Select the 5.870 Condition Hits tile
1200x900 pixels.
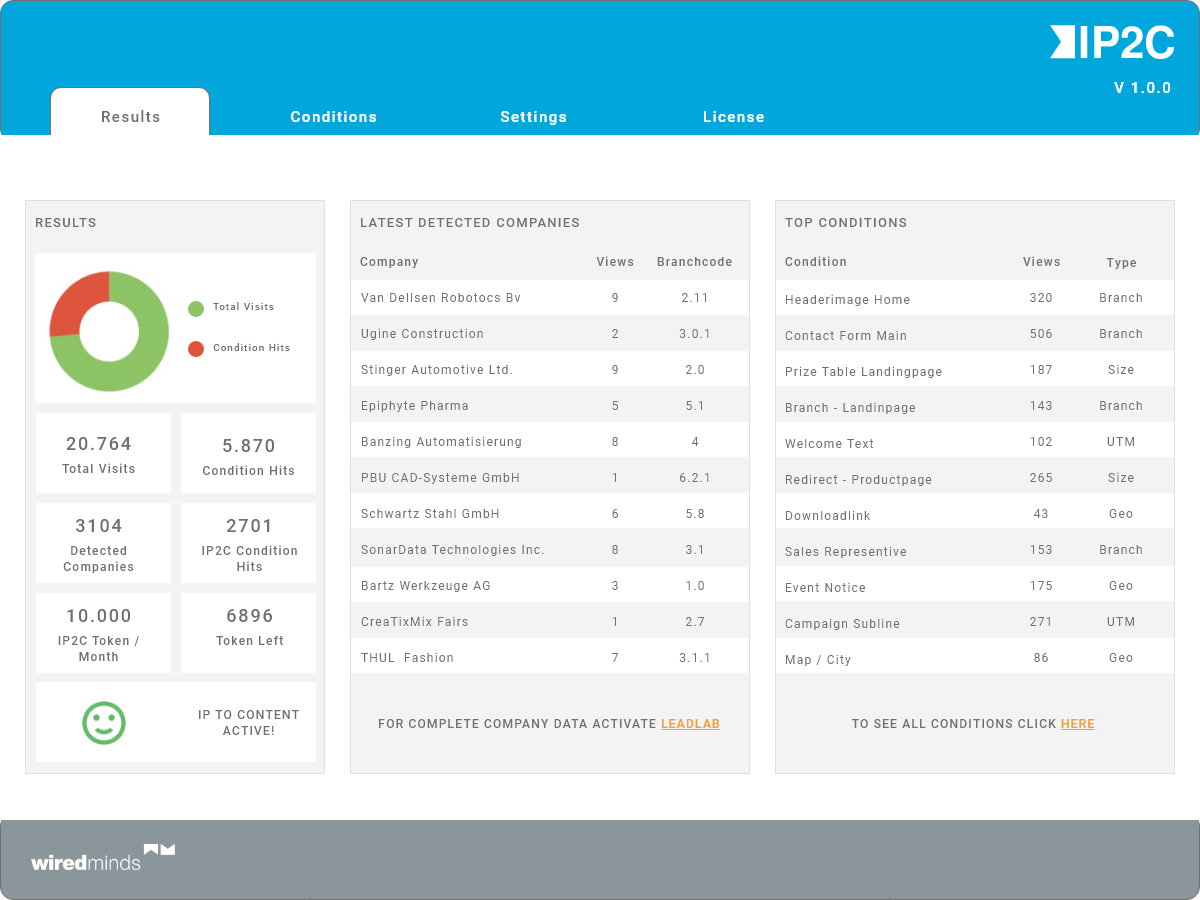click(248, 453)
